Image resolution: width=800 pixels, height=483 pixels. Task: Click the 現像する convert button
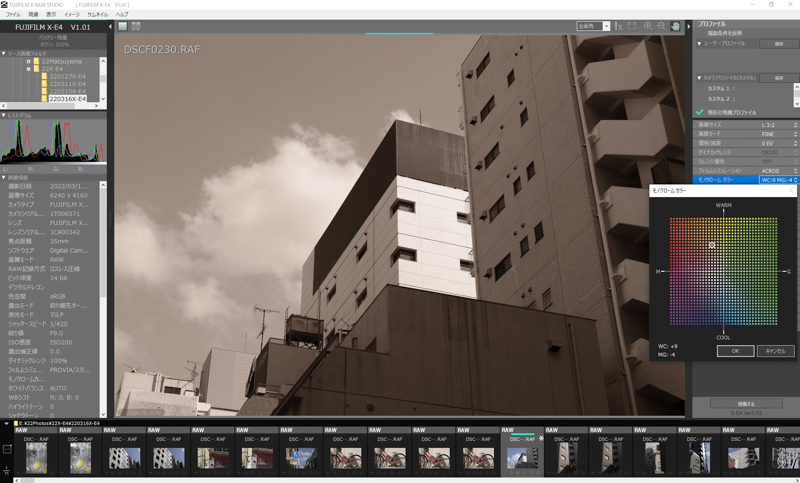[746, 403]
